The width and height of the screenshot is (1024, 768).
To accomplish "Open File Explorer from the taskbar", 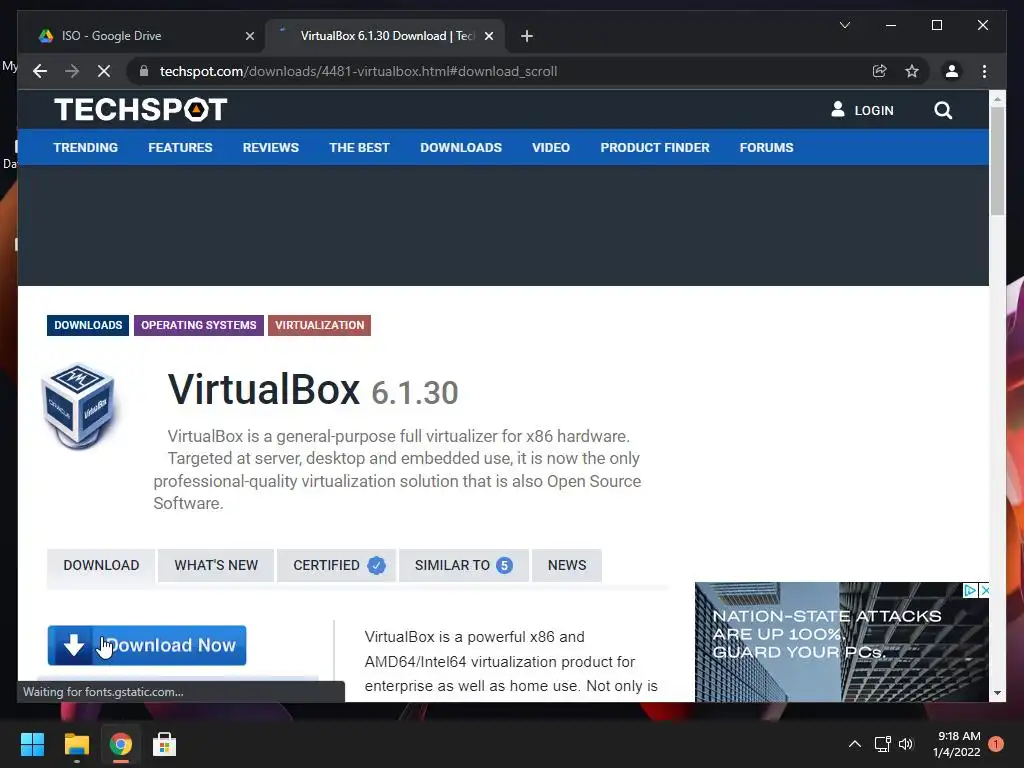I will click(x=76, y=744).
